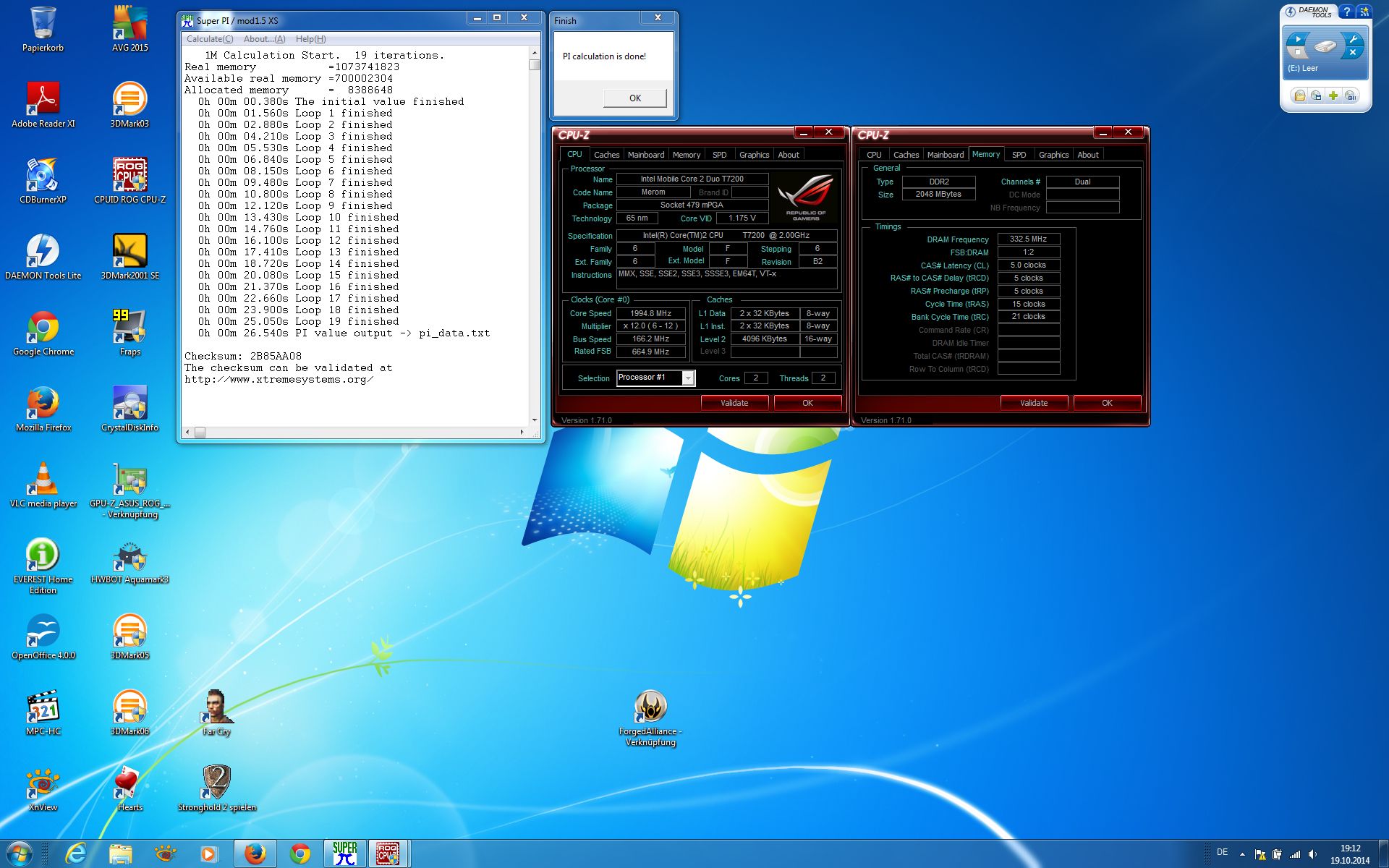Click the RSS star icon on DAEMON Tools gadget
This screenshot has height=868, width=1389.
pyautogui.click(x=1364, y=12)
